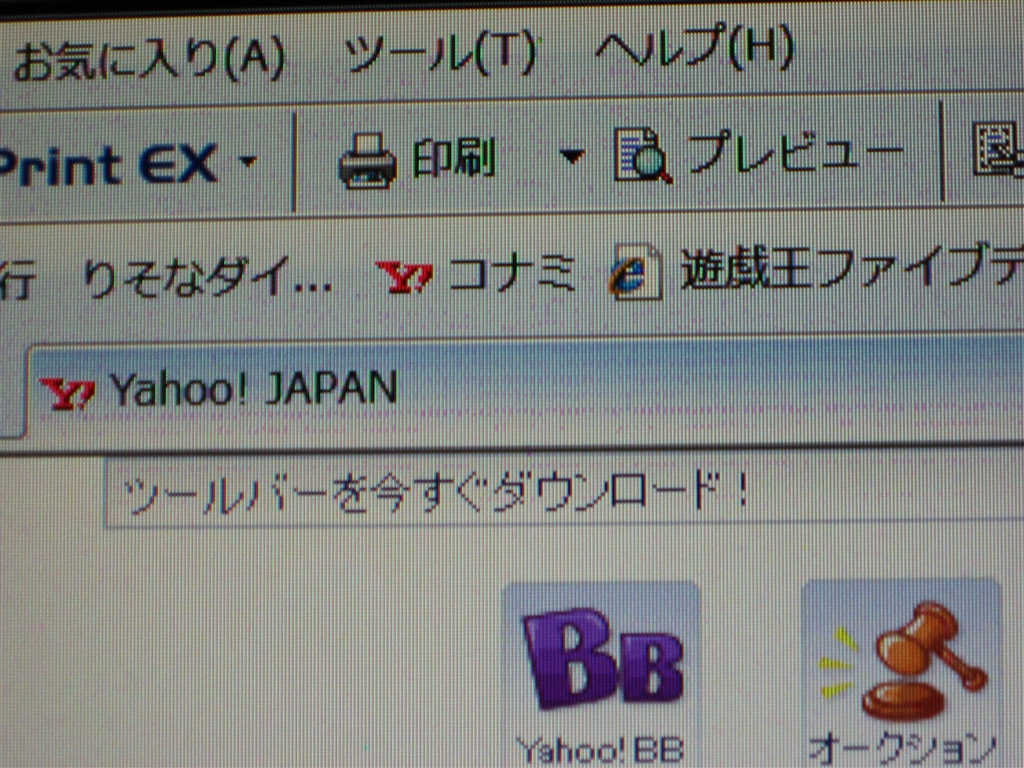This screenshot has height=768, width=1024.
Task: Click the IE page icon beside 遊戯王
Action: (636, 271)
